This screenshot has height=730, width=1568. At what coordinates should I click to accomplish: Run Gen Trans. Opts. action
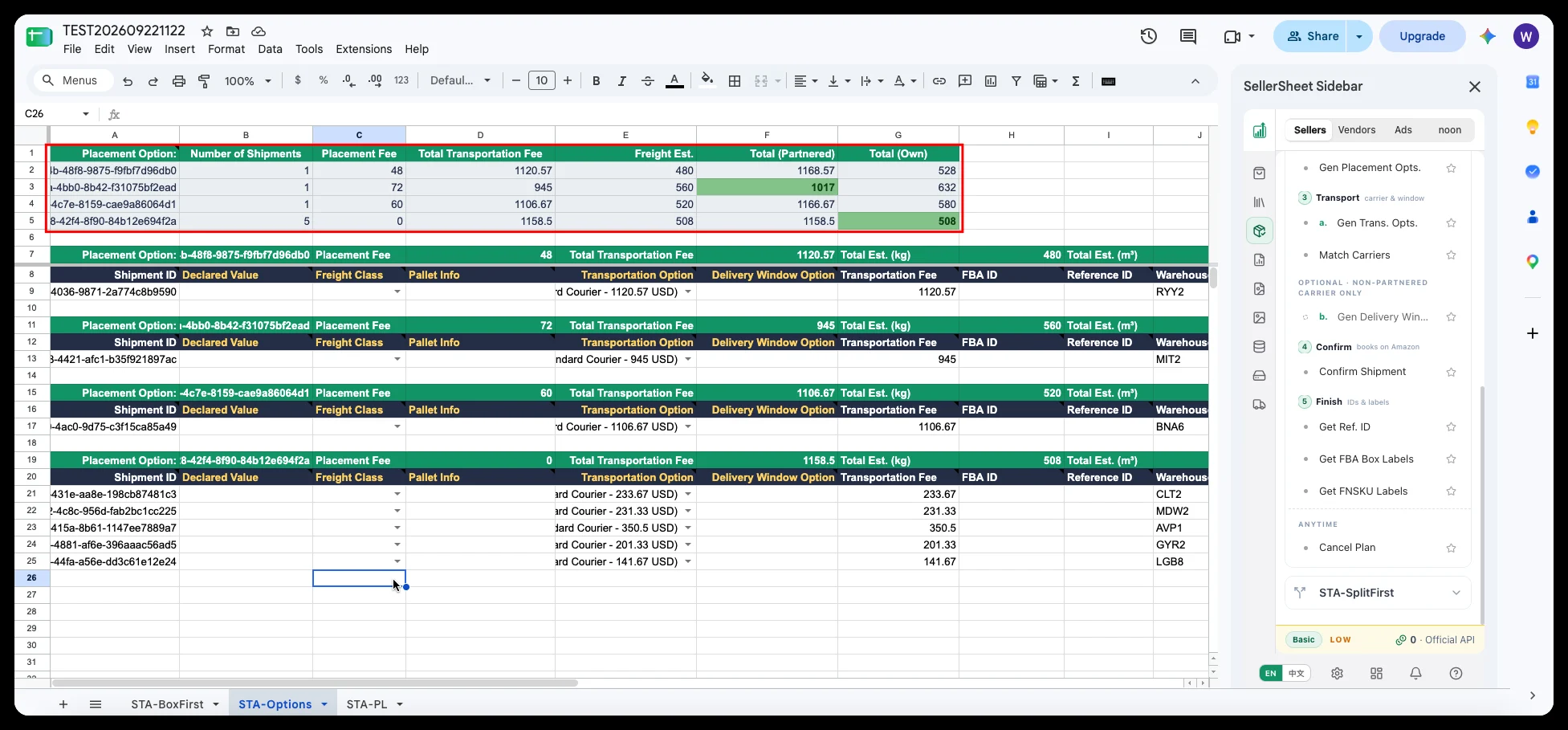click(1377, 223)
